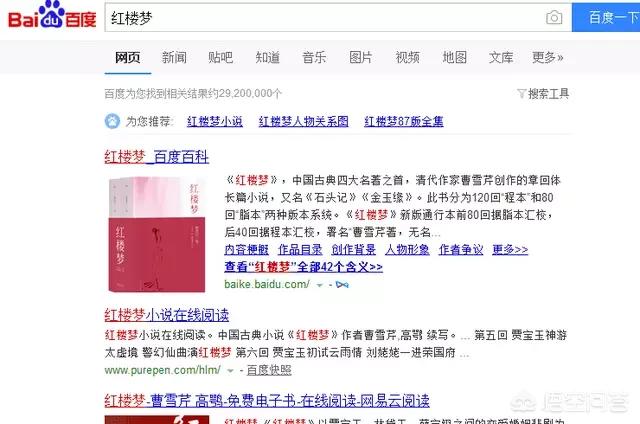
Task: Expand dropdown arrow next to baike.baidu.com
Action: click(320, 285)
